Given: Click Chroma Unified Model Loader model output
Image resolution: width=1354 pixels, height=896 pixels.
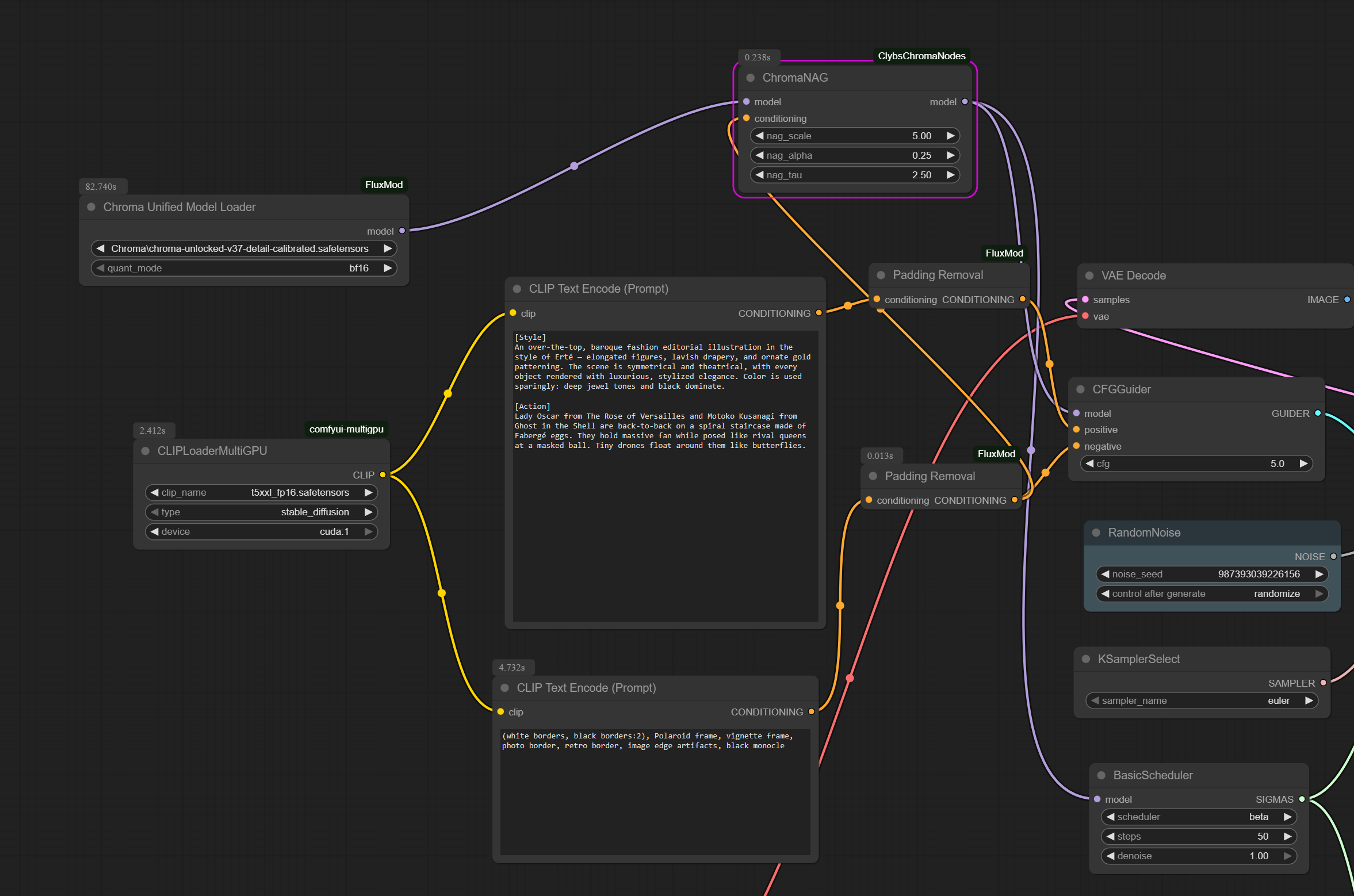Looking at the screenshot, I should [402, 231].
